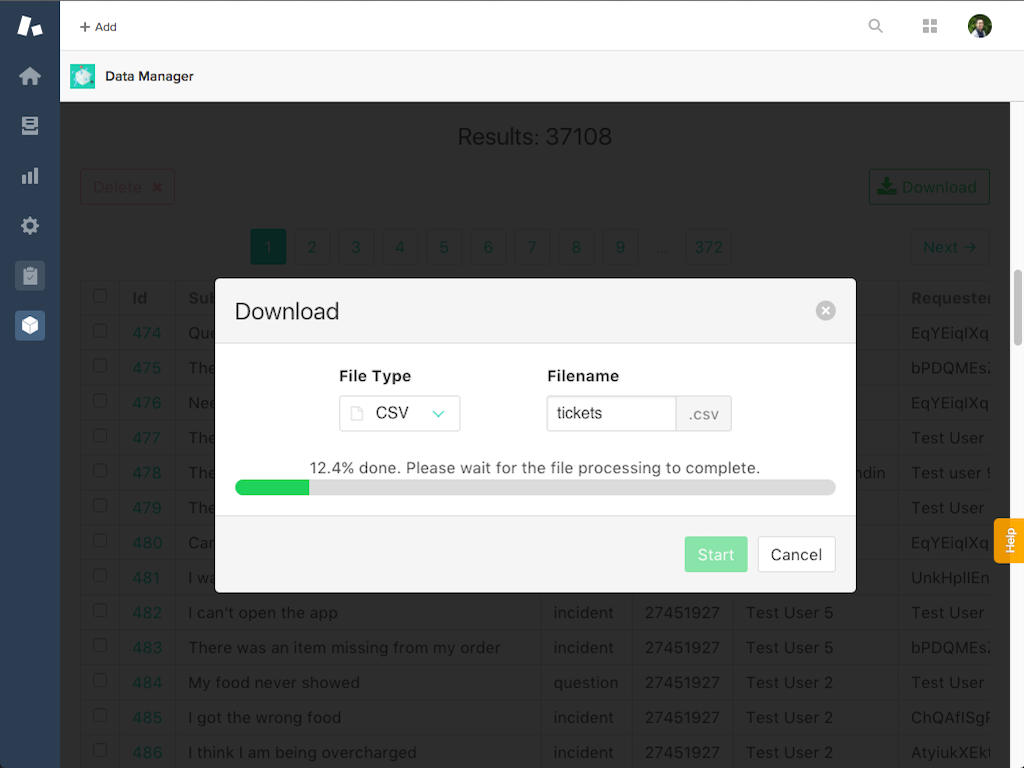Click the Cancel button
The height and width of the screenshot is (768, 1024).
tap(796, 555)
